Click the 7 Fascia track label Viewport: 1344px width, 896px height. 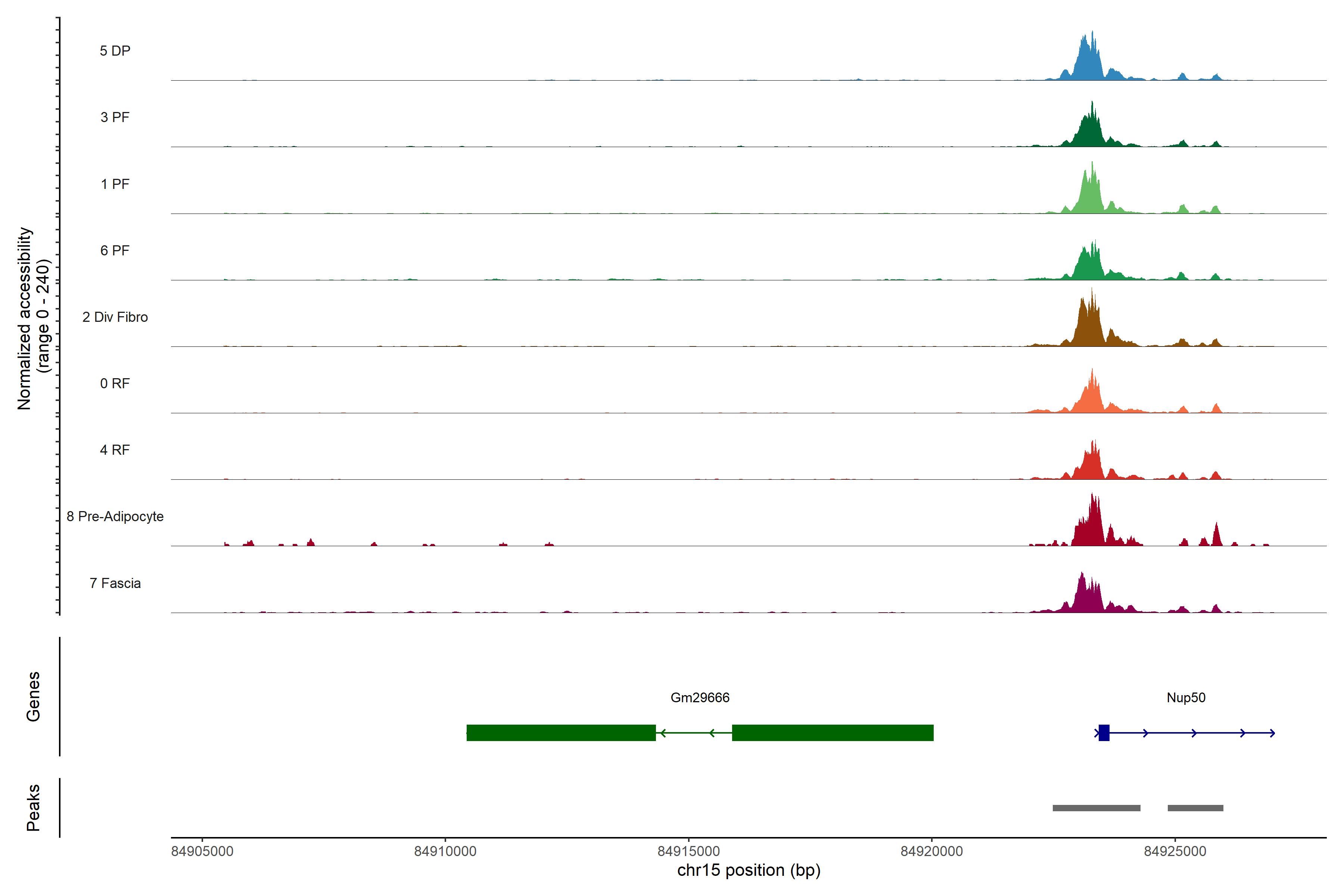click(x=115, y=584)
